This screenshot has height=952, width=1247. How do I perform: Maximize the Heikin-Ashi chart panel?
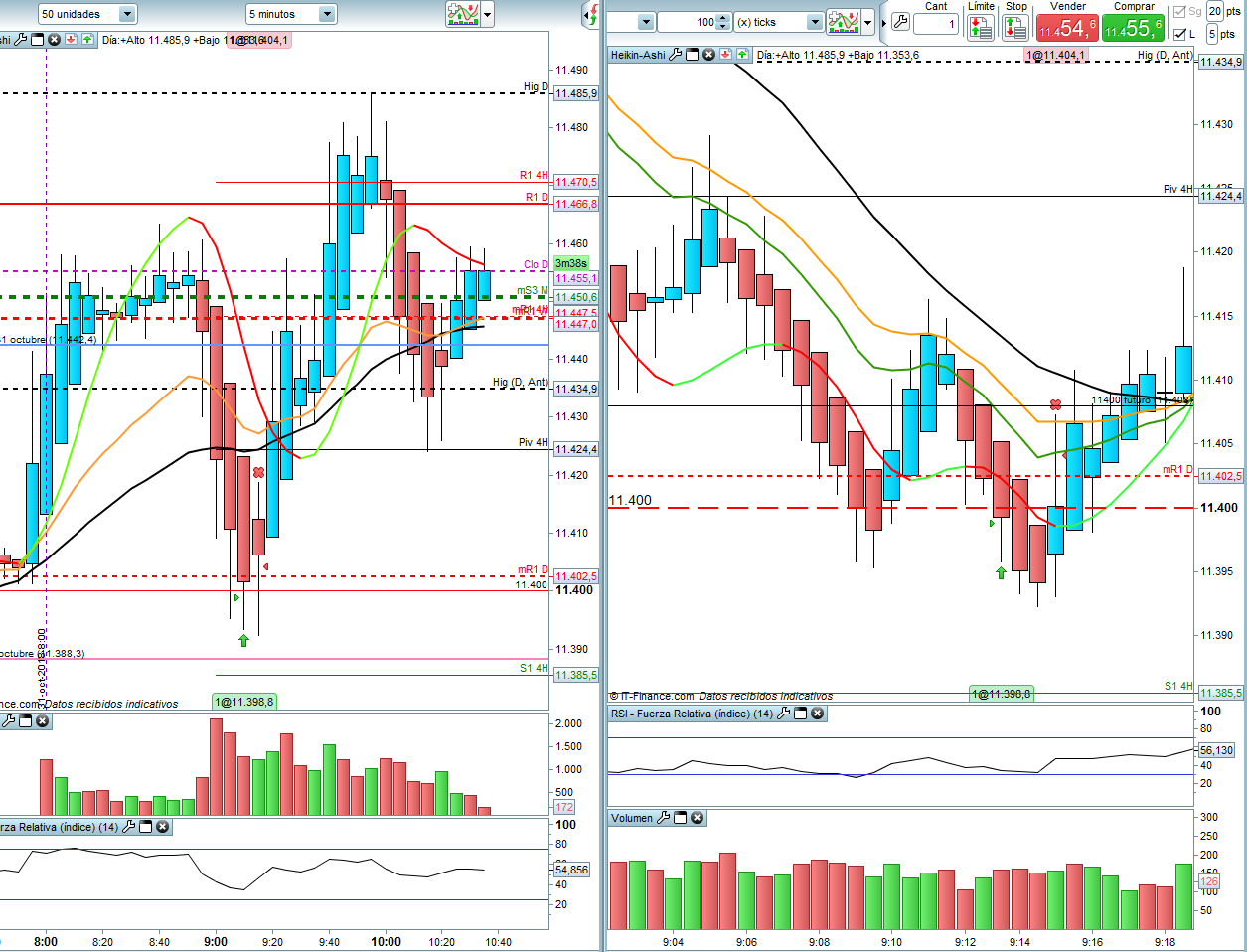[693, 55]
